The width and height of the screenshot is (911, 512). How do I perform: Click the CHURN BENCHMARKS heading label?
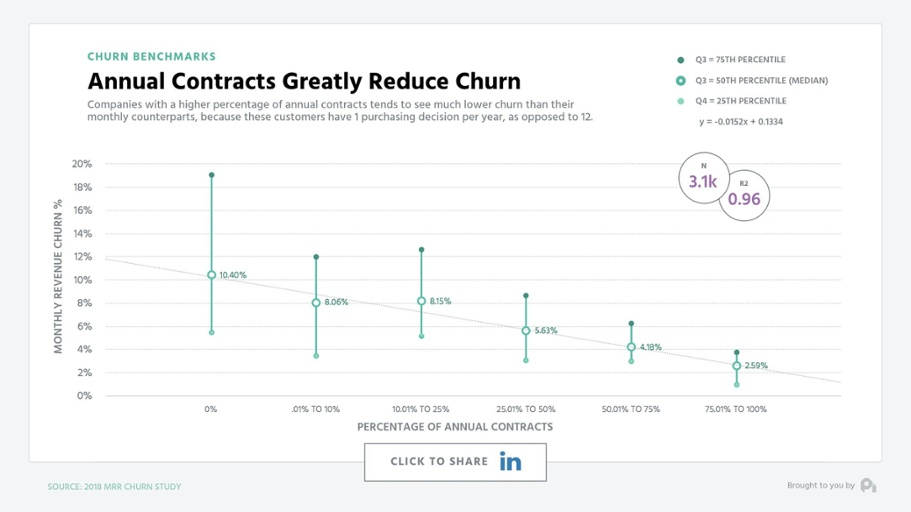pyautogui.click(x=152, y=56)
